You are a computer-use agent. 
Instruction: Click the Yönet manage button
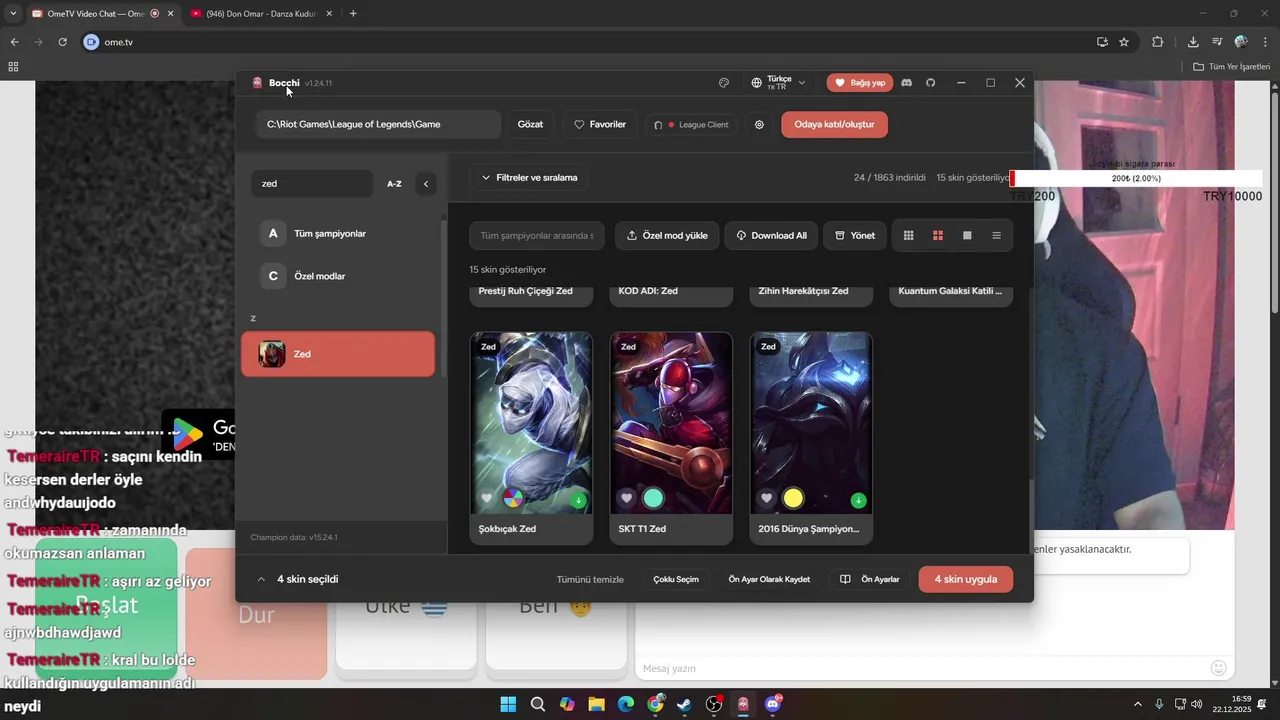click(854, 236)
